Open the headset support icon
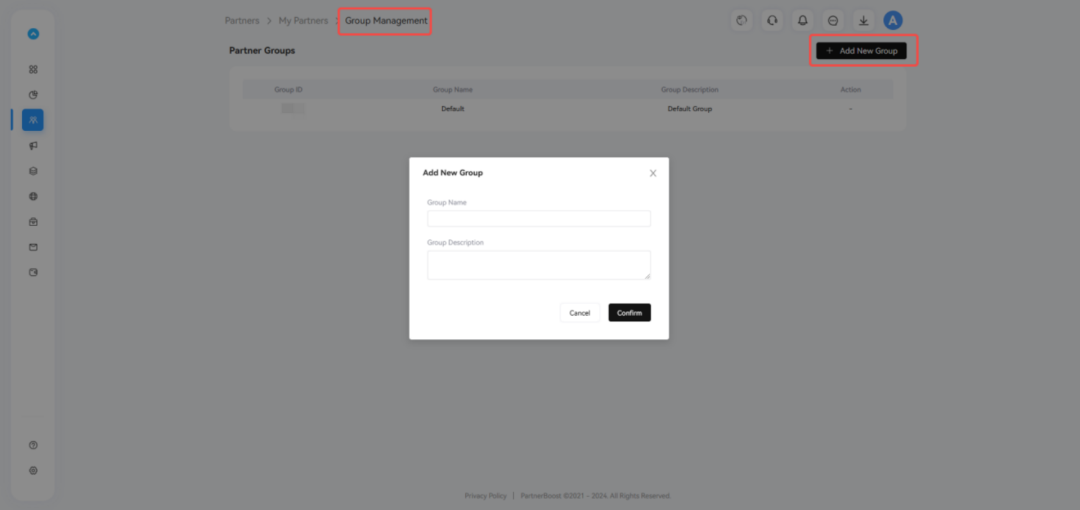The height and width of the screenshot is (510, 1080). pyautogui.click(x=772, y=21)
